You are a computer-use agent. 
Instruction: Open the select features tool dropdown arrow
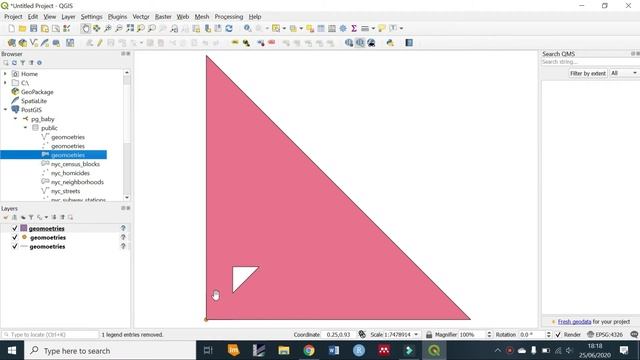pyautogui.click(x=284, y=28)
